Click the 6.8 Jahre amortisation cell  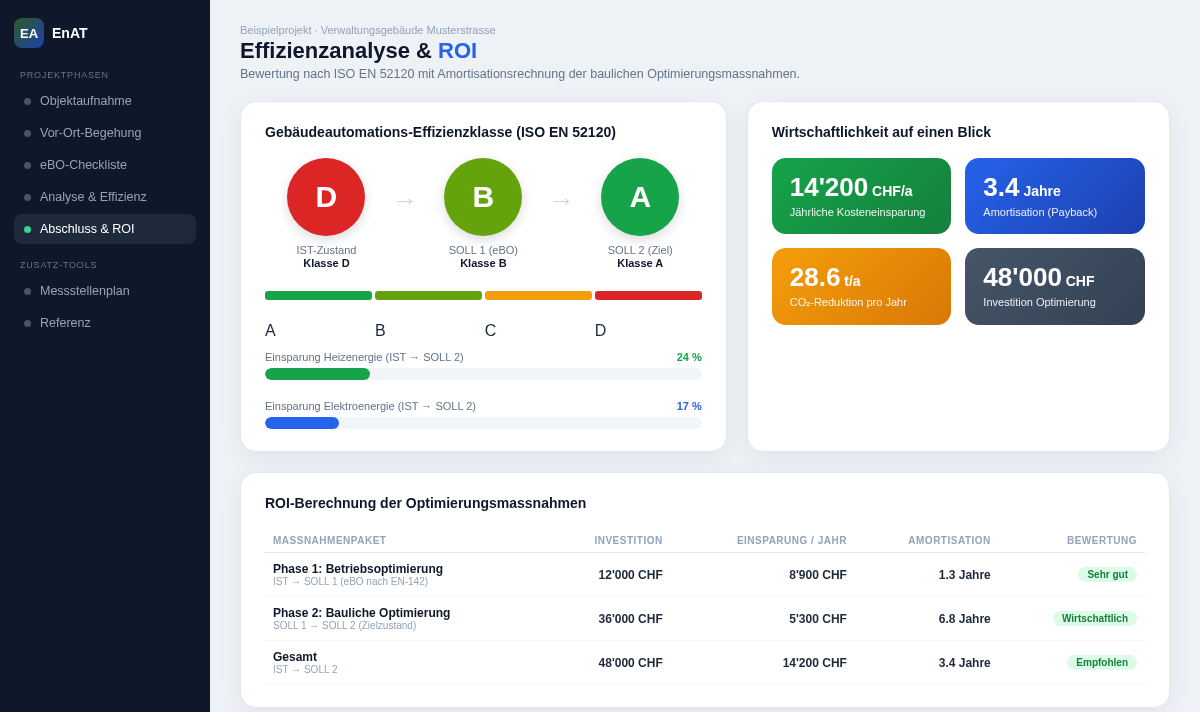coord(965,619)
